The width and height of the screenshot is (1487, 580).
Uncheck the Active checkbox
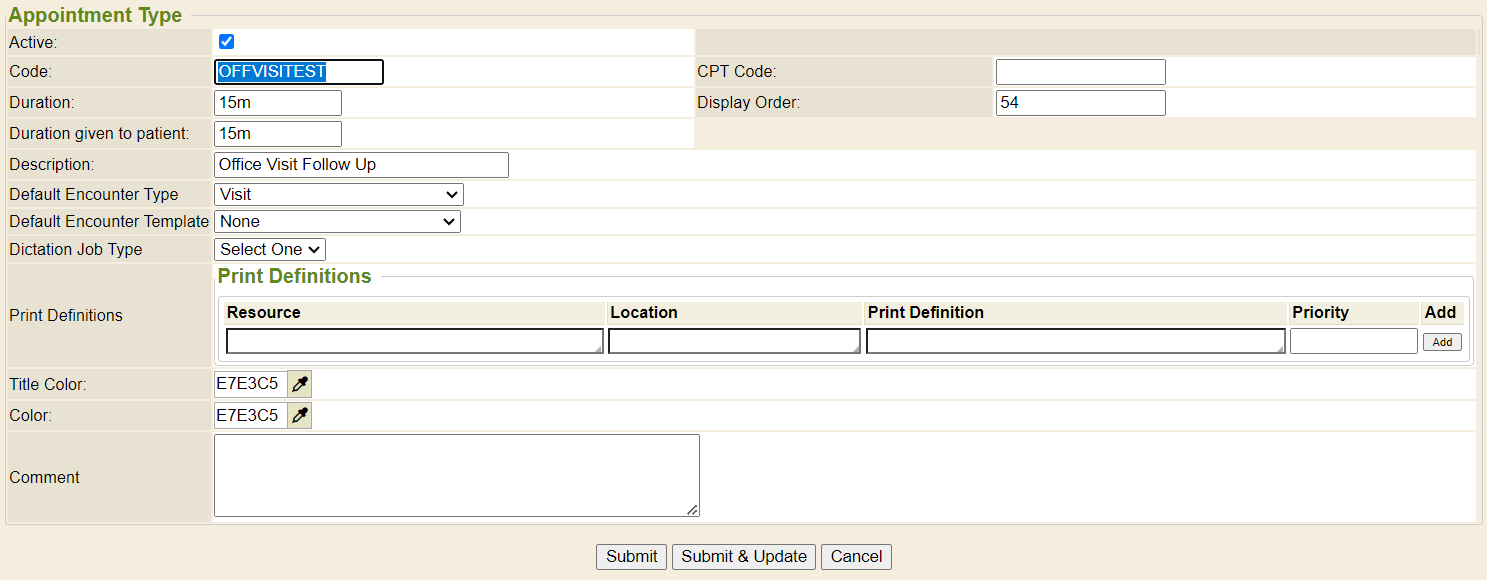pyautogui.click(x=226, y=42)
